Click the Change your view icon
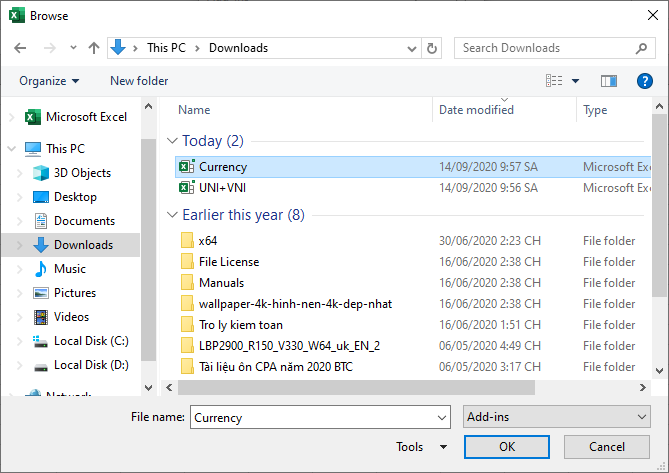 pyautogui.click(x=554, y=81)
